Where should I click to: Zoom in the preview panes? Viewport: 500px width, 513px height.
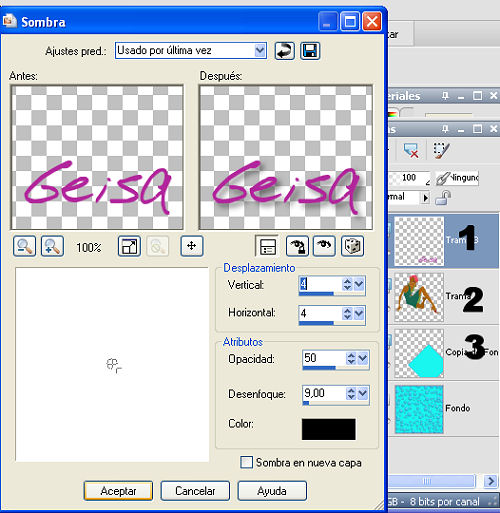tap(52, 246)
